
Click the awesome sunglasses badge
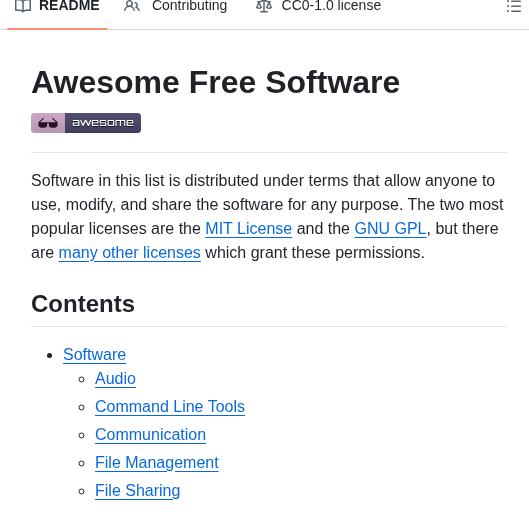coord(86,123)
